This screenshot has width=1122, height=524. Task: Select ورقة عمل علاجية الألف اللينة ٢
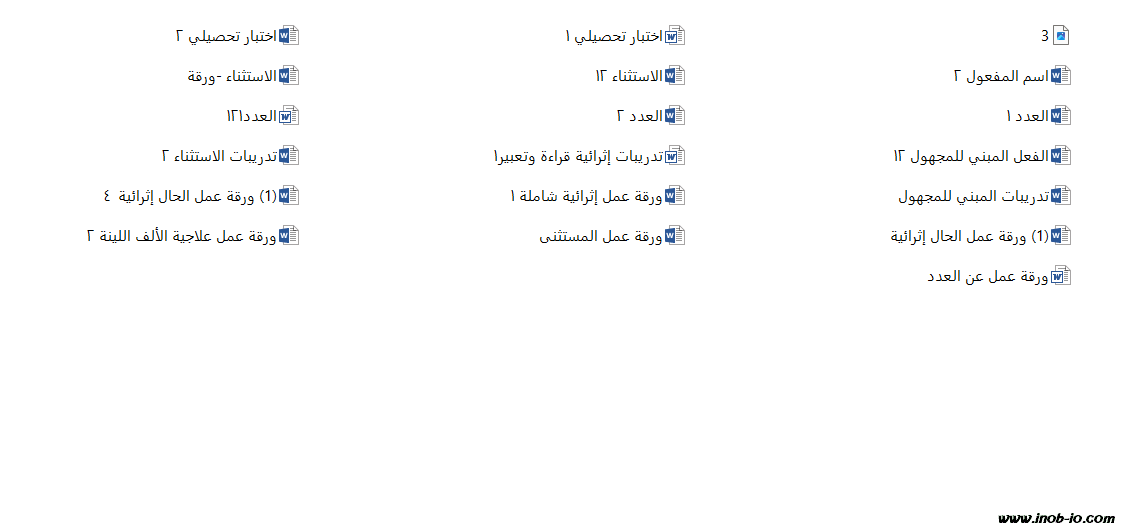pyautogui.click(x=181, y=236)
